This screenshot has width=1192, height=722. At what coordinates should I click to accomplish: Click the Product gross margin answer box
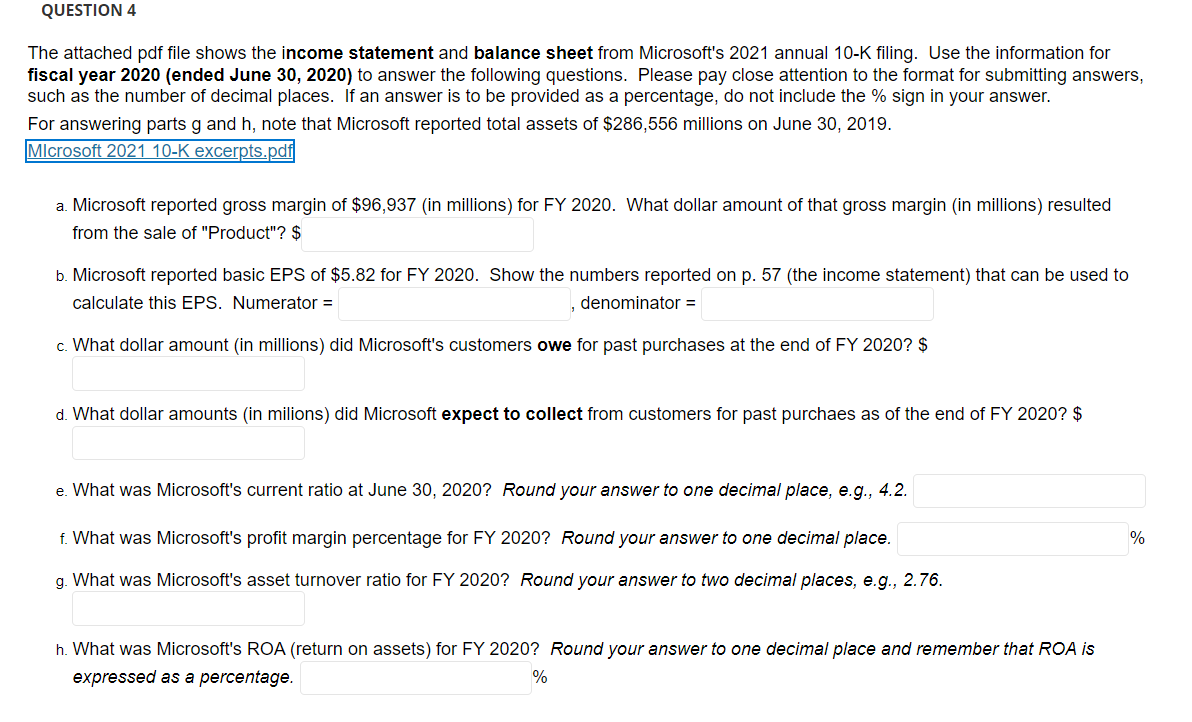pyautogui.click(x=417, y=234)
